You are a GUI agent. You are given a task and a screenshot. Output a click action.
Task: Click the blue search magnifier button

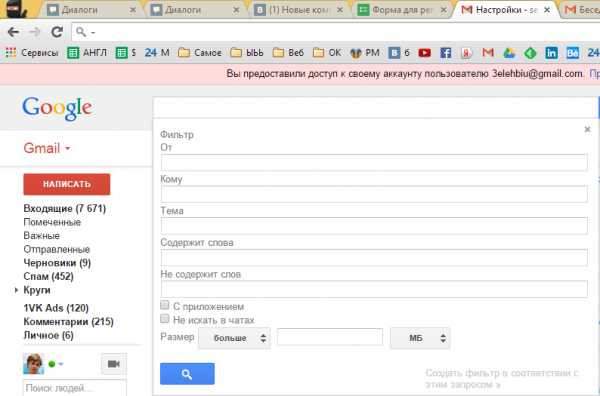point(187,374)
